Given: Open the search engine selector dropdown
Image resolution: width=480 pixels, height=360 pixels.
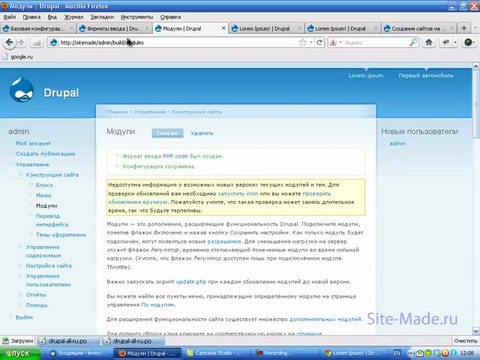Looking at the screenshot, I should (340, 43).
